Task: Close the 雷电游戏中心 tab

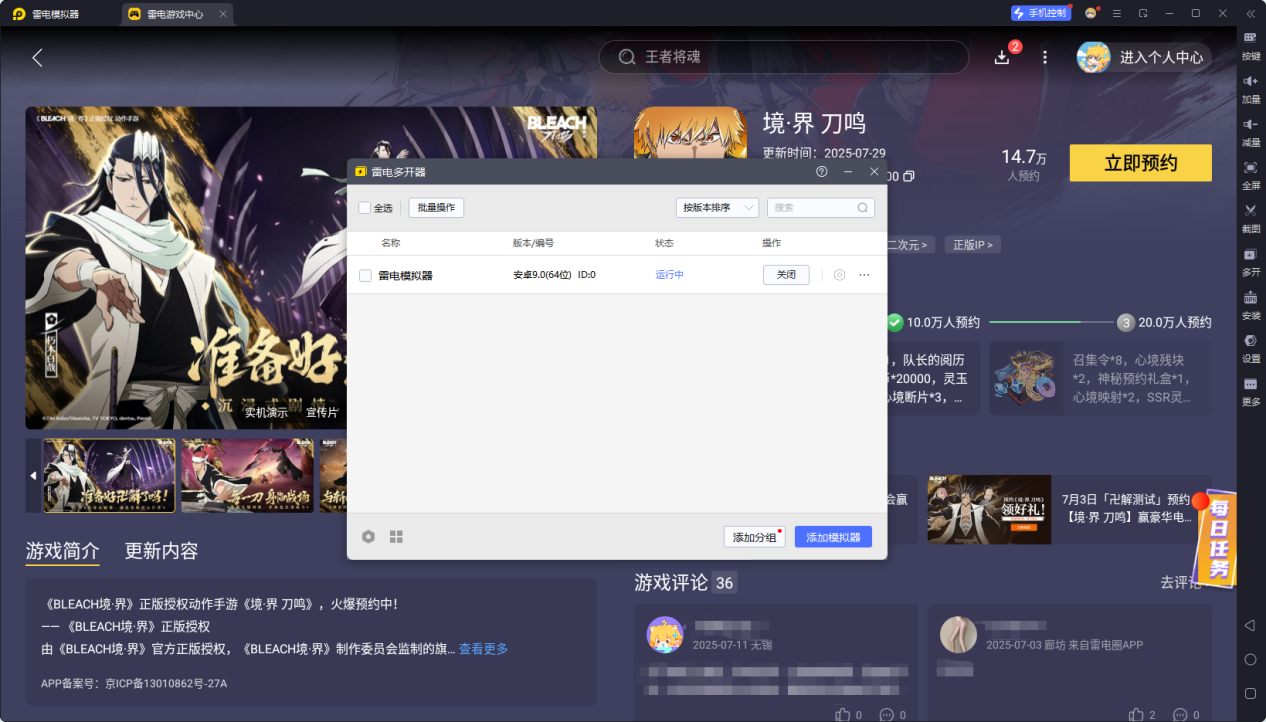Action: (x=223, y=14)
